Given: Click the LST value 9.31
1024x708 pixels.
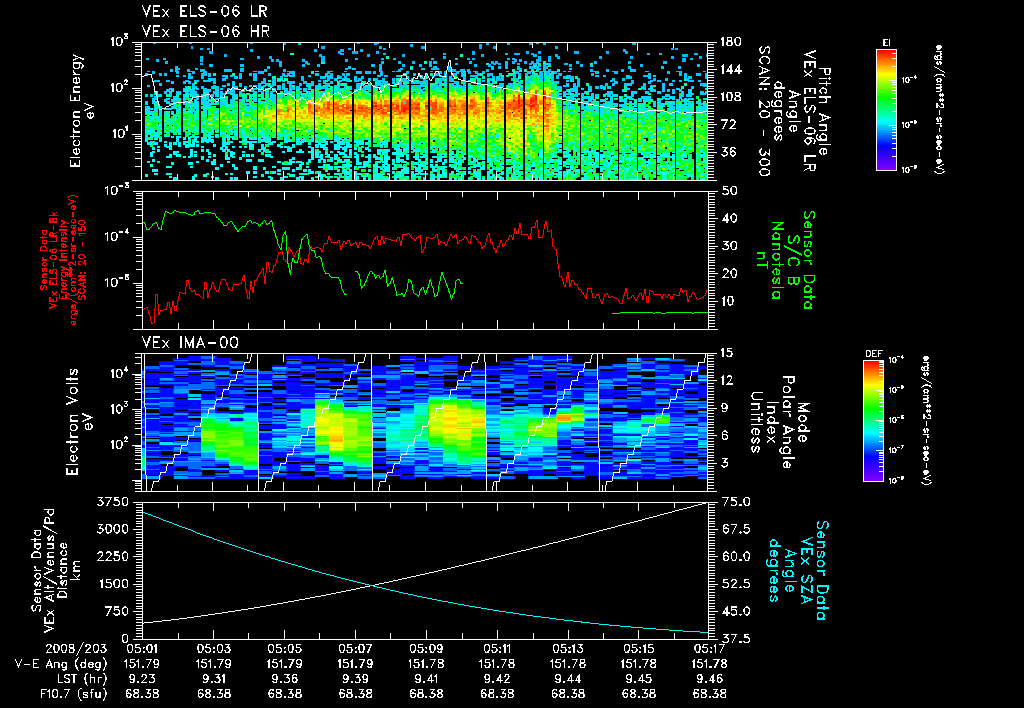Looking at the screenshot, I should coord(214,679).
